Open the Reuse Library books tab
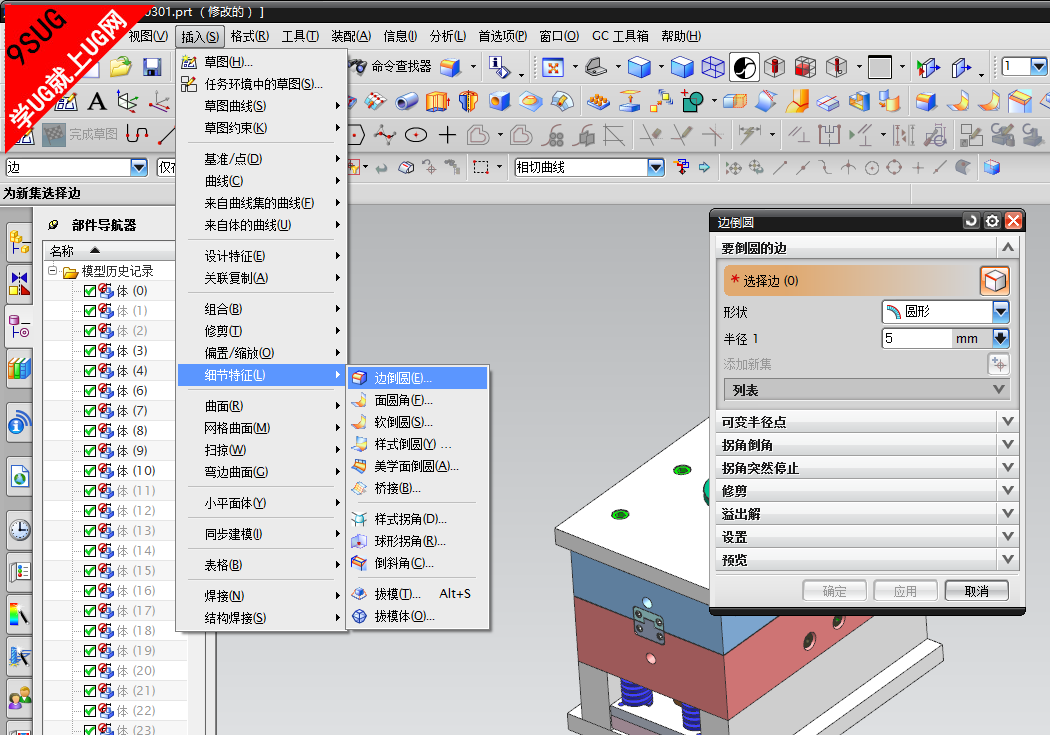 point(19,368)
